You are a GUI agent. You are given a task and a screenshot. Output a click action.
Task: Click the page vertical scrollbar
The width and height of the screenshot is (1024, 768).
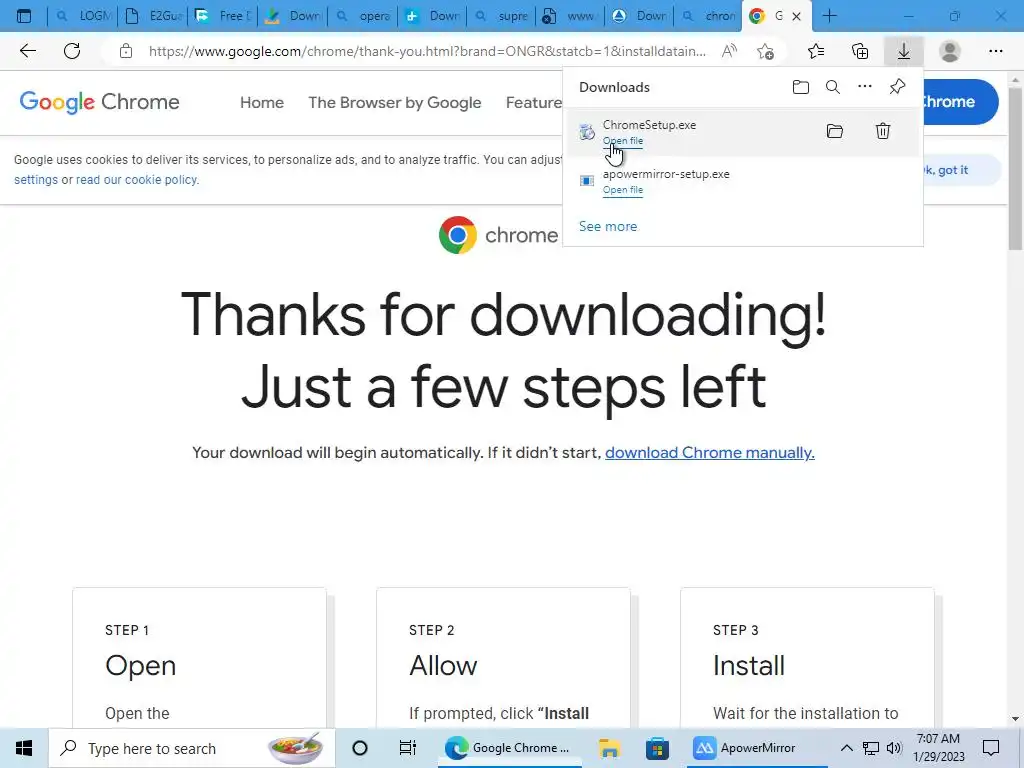1016,168
